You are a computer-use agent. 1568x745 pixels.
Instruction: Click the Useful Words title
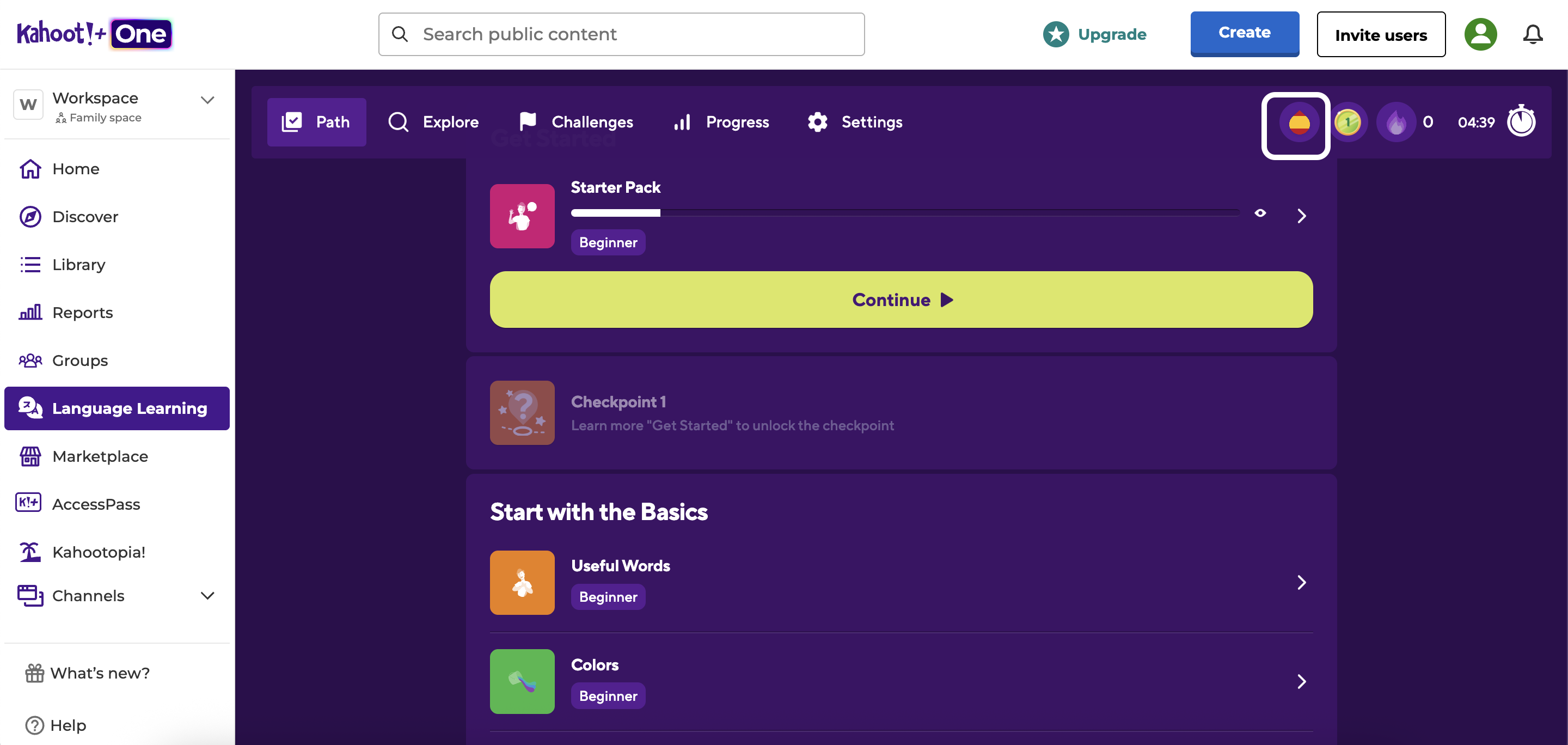[620, 566]
